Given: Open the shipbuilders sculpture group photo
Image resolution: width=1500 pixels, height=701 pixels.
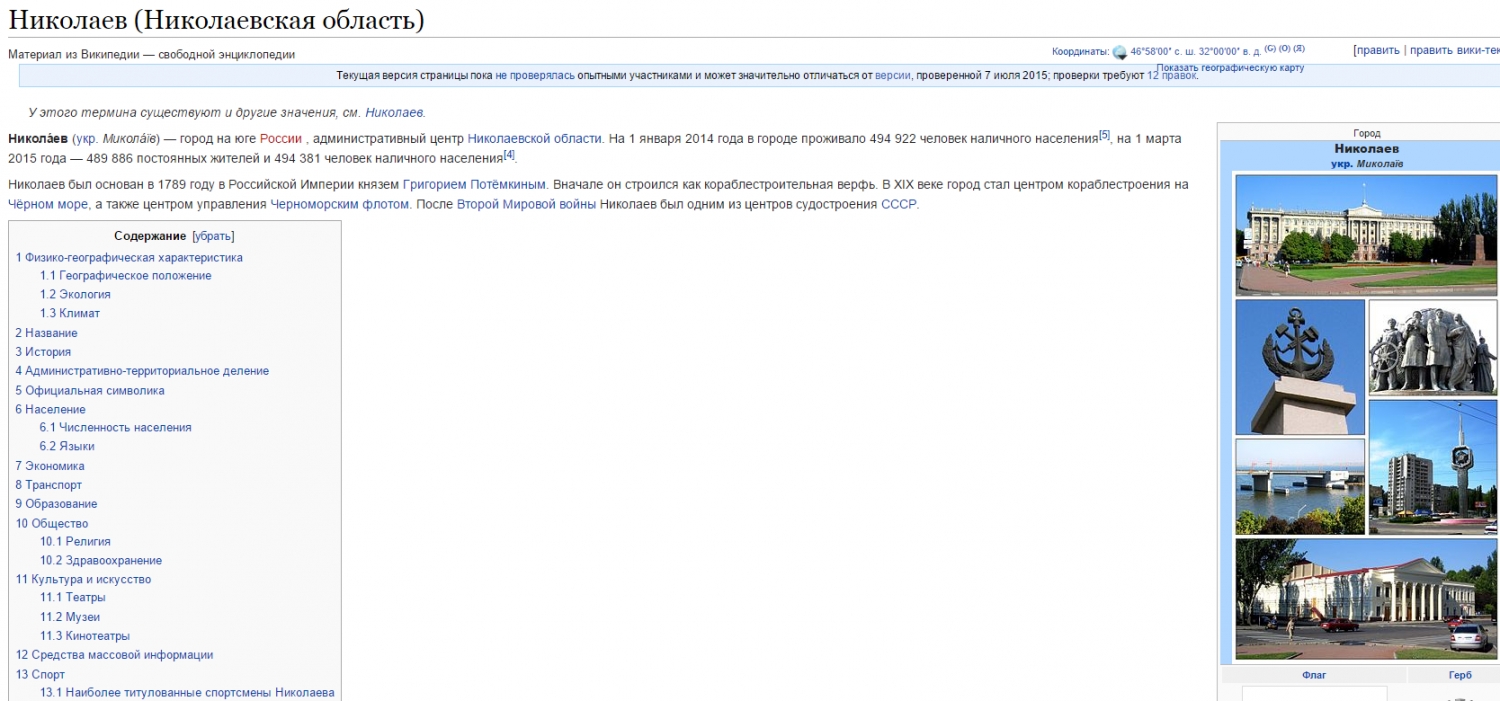Looking at the screenshot, I should click(1432, 348).
